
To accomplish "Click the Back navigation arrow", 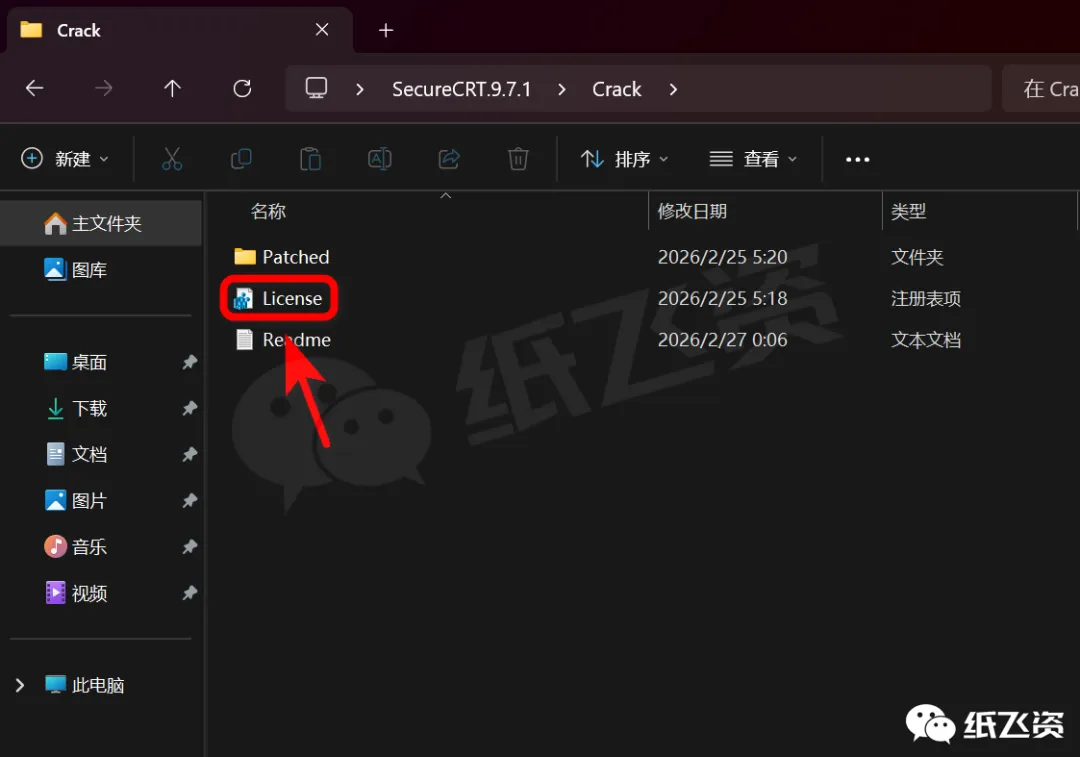I will pos(34,88).
